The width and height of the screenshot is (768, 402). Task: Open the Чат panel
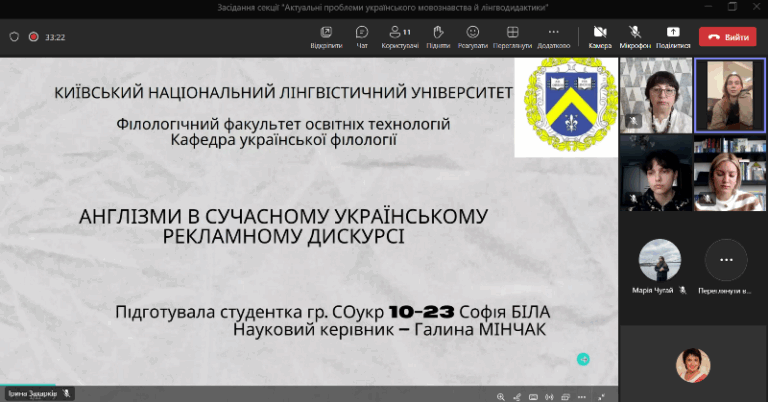[362, 37]
